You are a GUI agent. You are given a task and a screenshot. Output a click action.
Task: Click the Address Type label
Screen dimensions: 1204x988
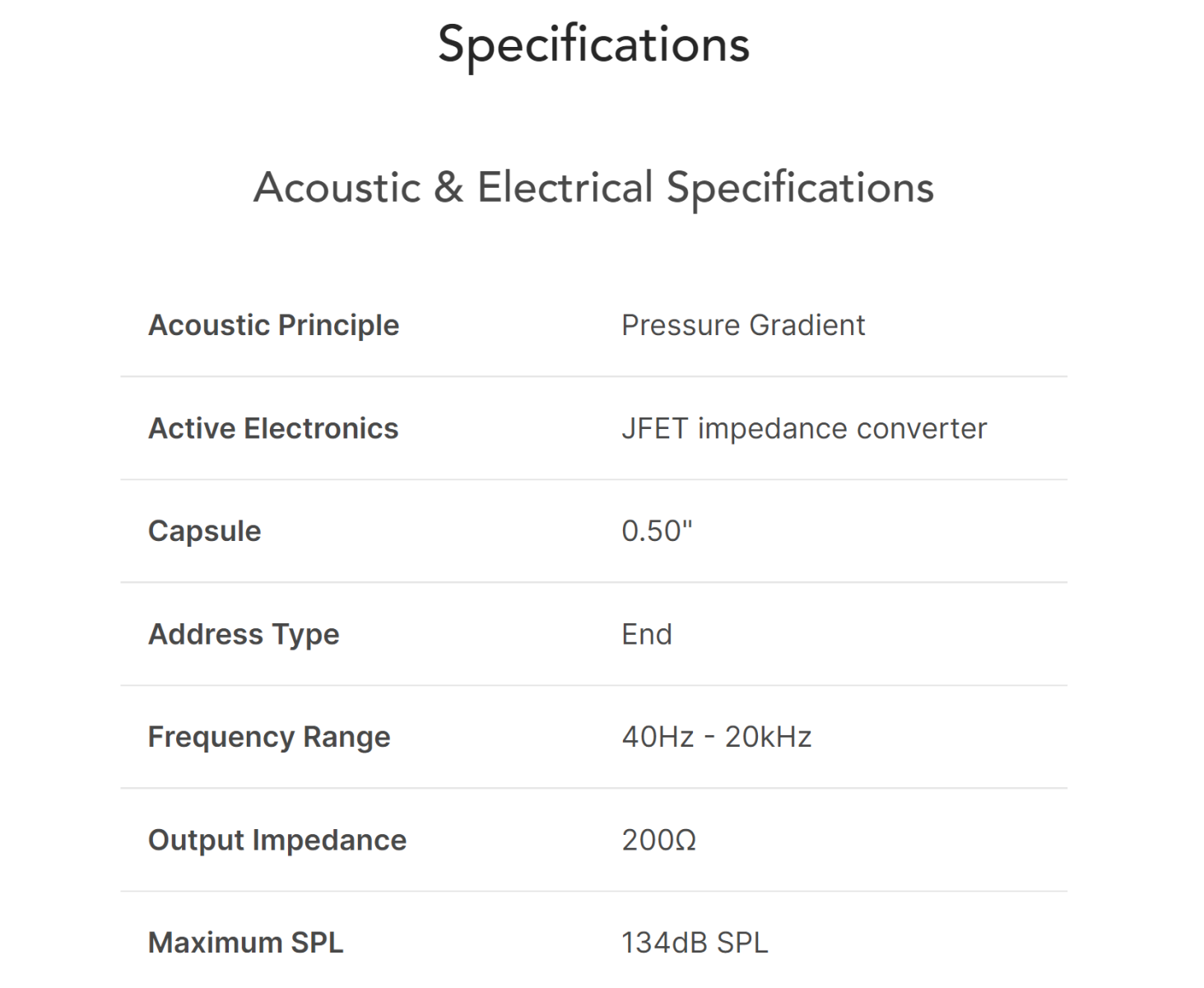tap(244, 634)
